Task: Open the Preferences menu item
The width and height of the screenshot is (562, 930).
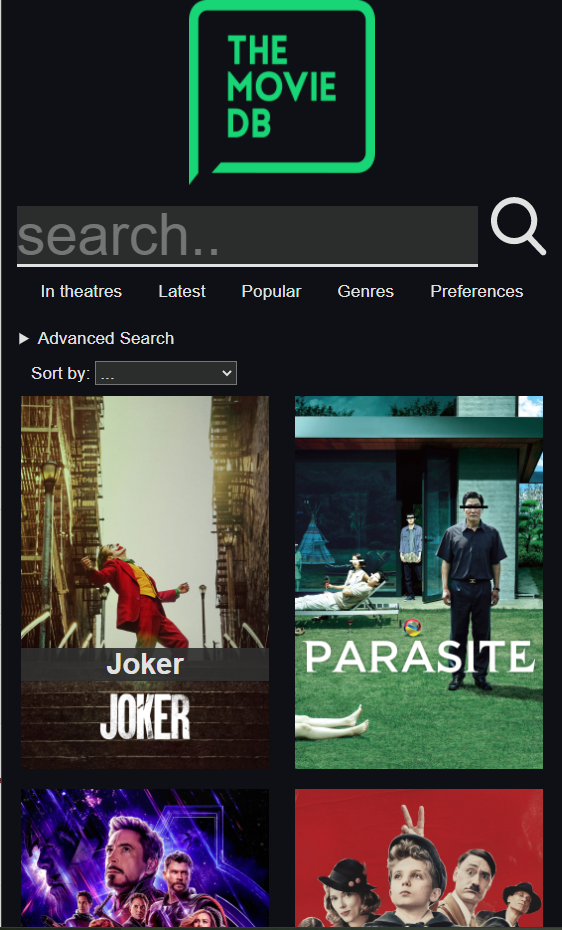Action: point(477,291)
